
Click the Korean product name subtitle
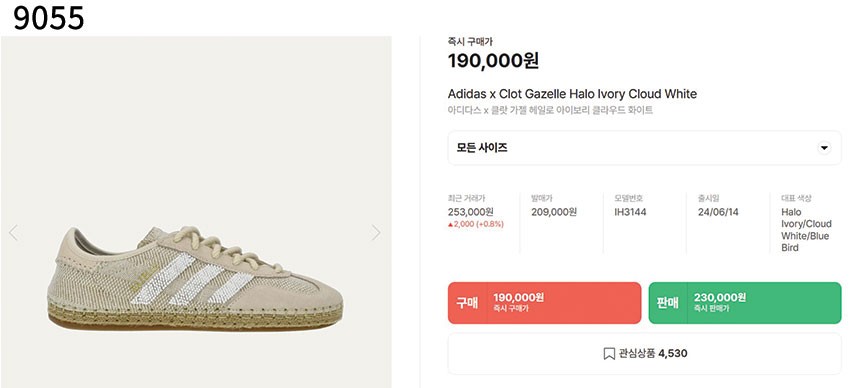click(550, 110)
